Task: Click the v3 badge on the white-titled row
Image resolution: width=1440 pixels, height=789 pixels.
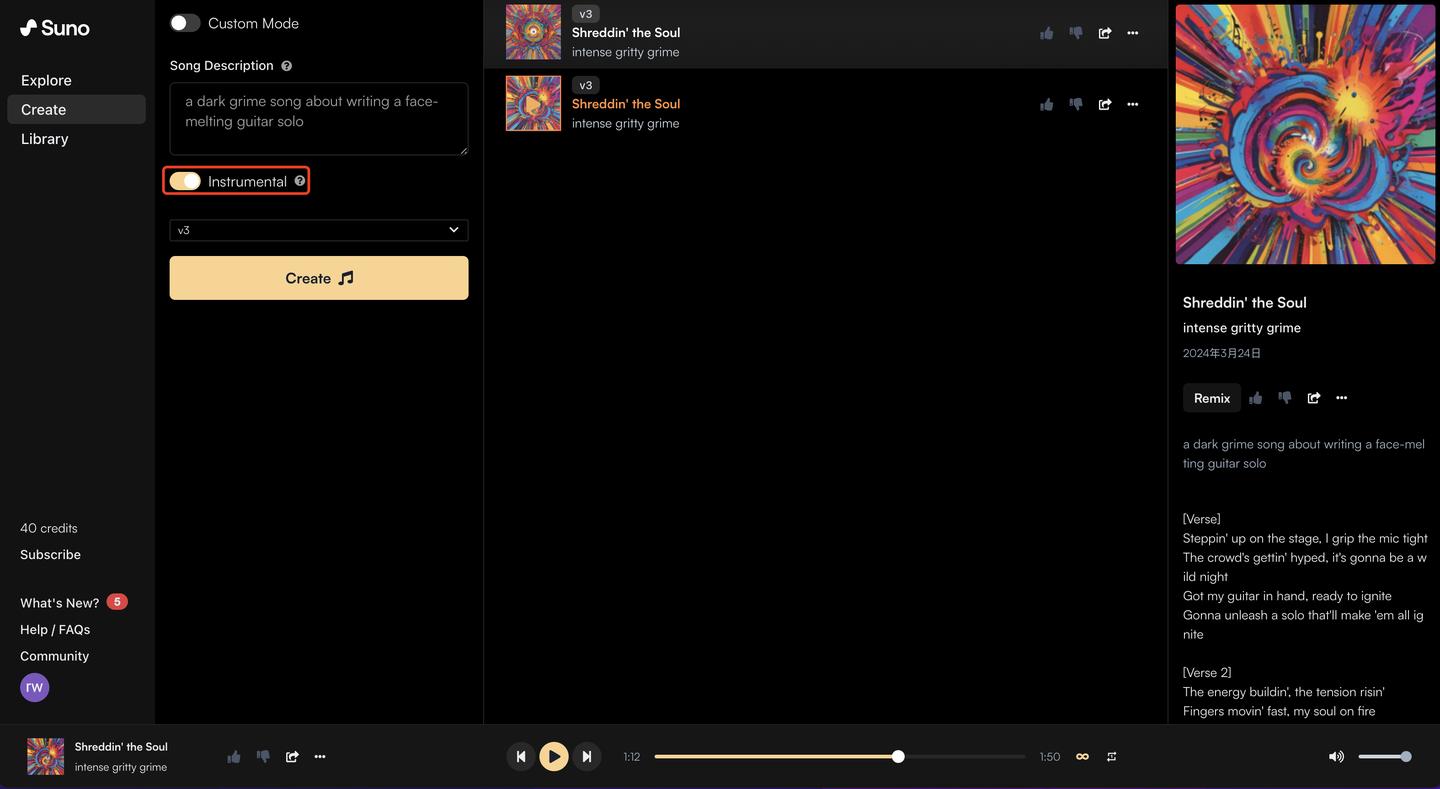Action: [586, 14]
